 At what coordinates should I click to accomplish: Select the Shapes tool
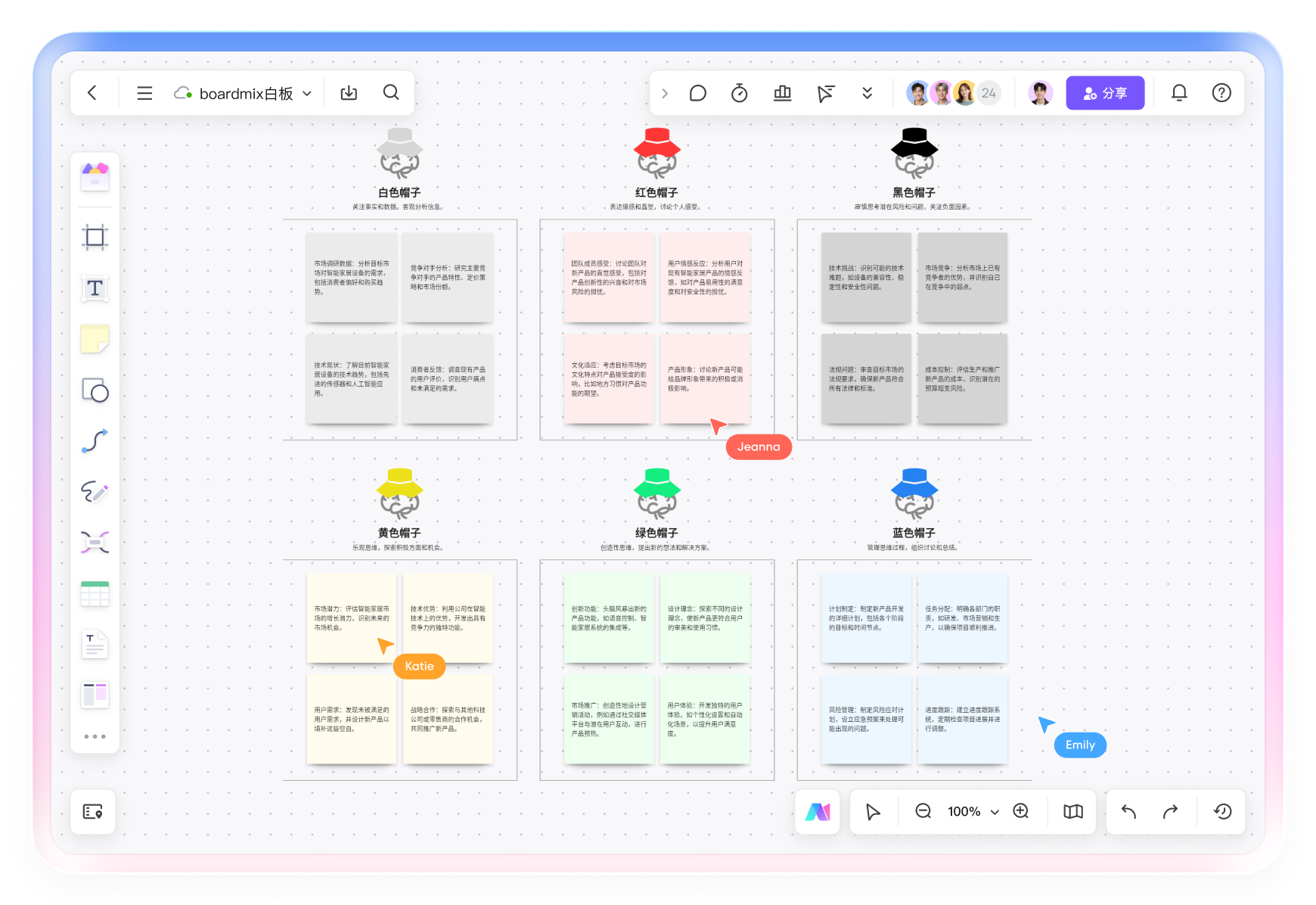(95, 390)
